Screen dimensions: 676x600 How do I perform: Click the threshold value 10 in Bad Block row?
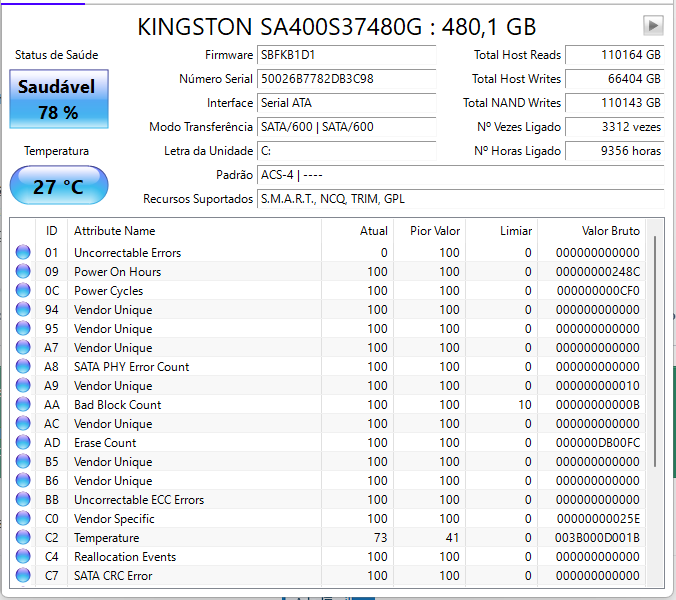click(x=525, y=404)
